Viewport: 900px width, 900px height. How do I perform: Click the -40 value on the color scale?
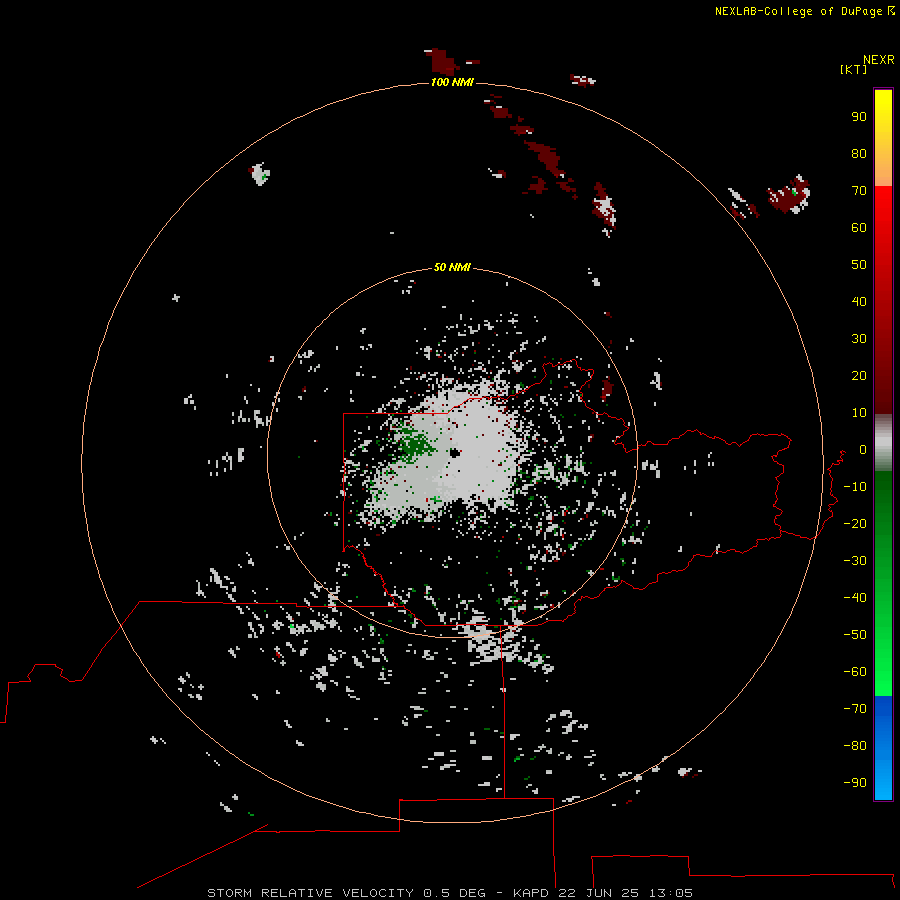tap(855, 598)
